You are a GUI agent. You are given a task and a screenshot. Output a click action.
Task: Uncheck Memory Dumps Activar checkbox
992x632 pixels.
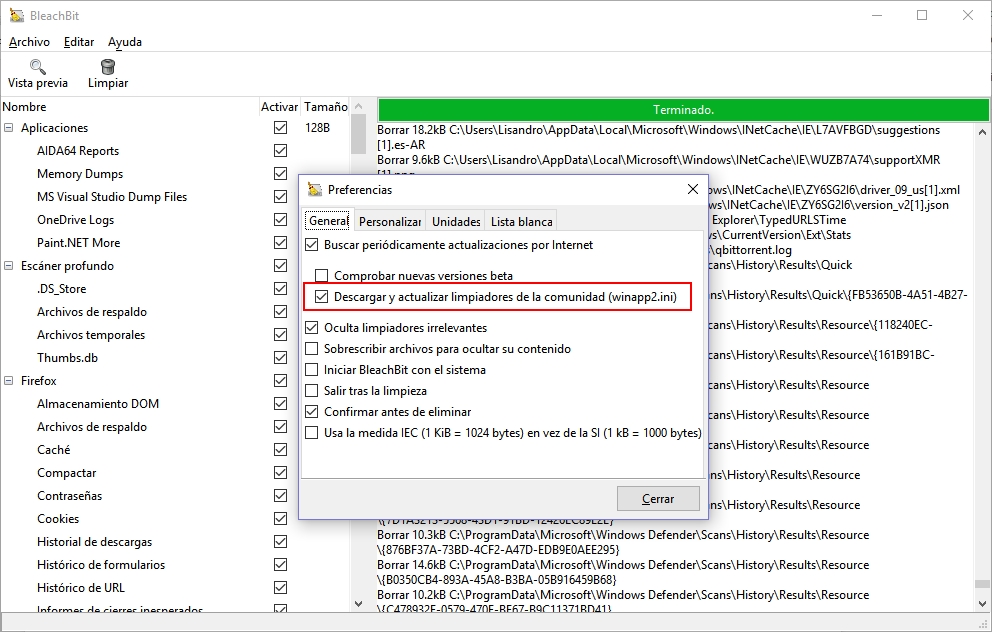[280, 173]
